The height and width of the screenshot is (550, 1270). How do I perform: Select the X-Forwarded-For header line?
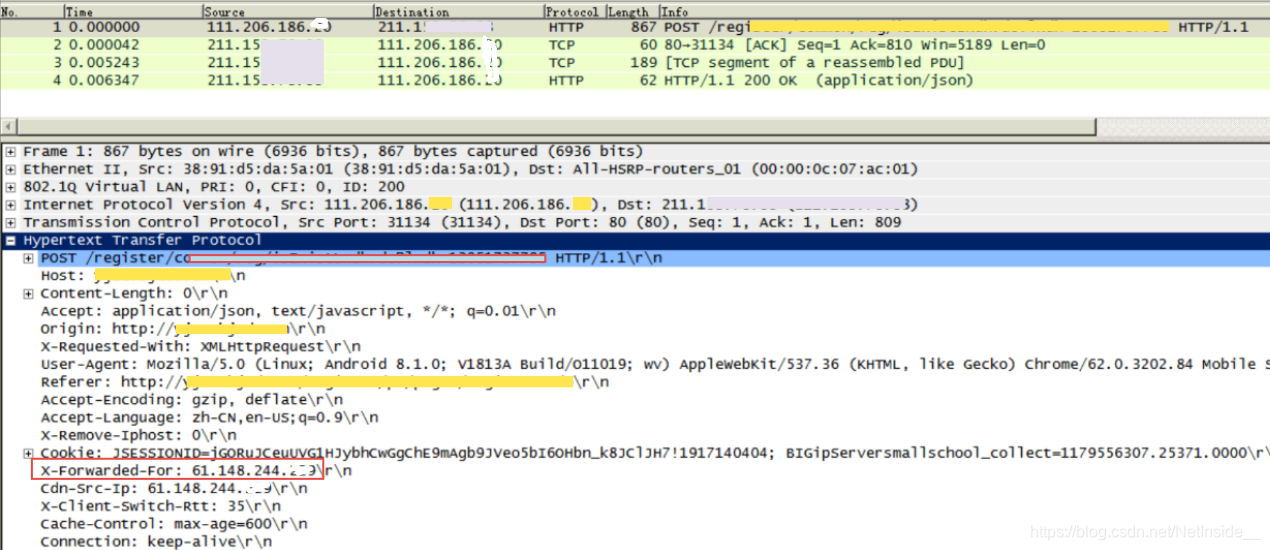click(x=196, y=471)
